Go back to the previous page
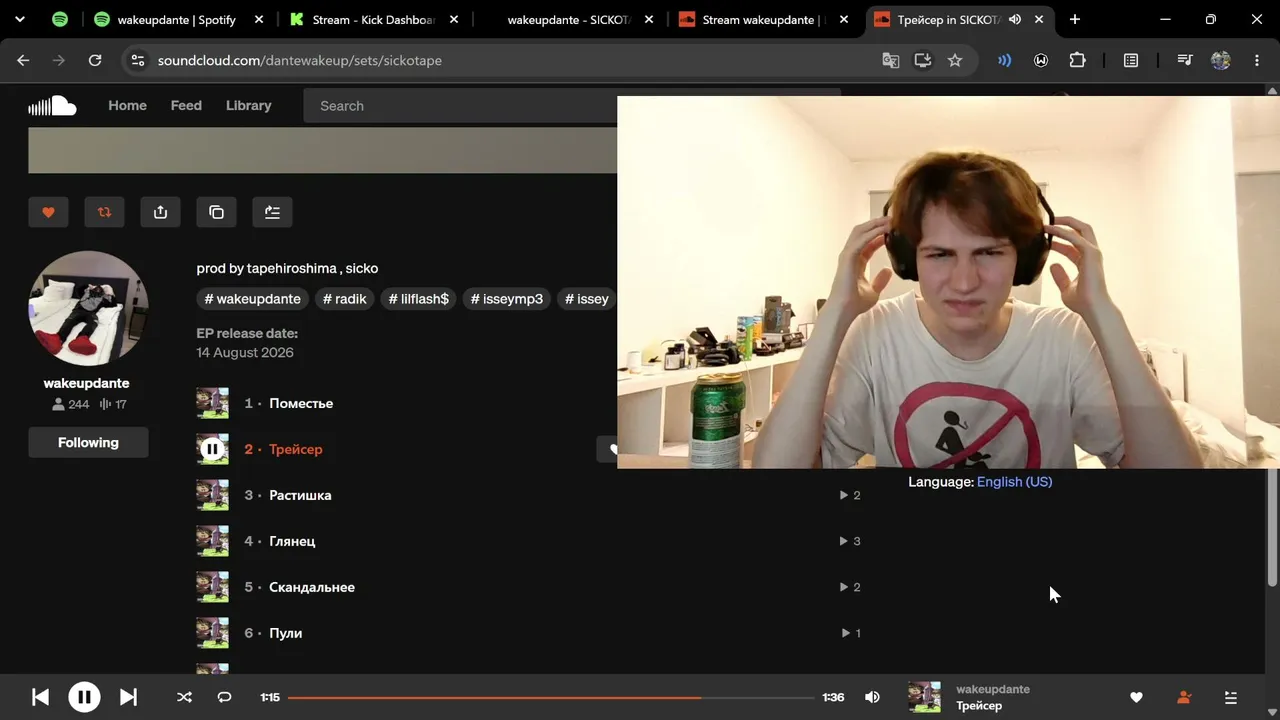The width and height of the screenshot is (1280, 720). [x=23, y=60]
